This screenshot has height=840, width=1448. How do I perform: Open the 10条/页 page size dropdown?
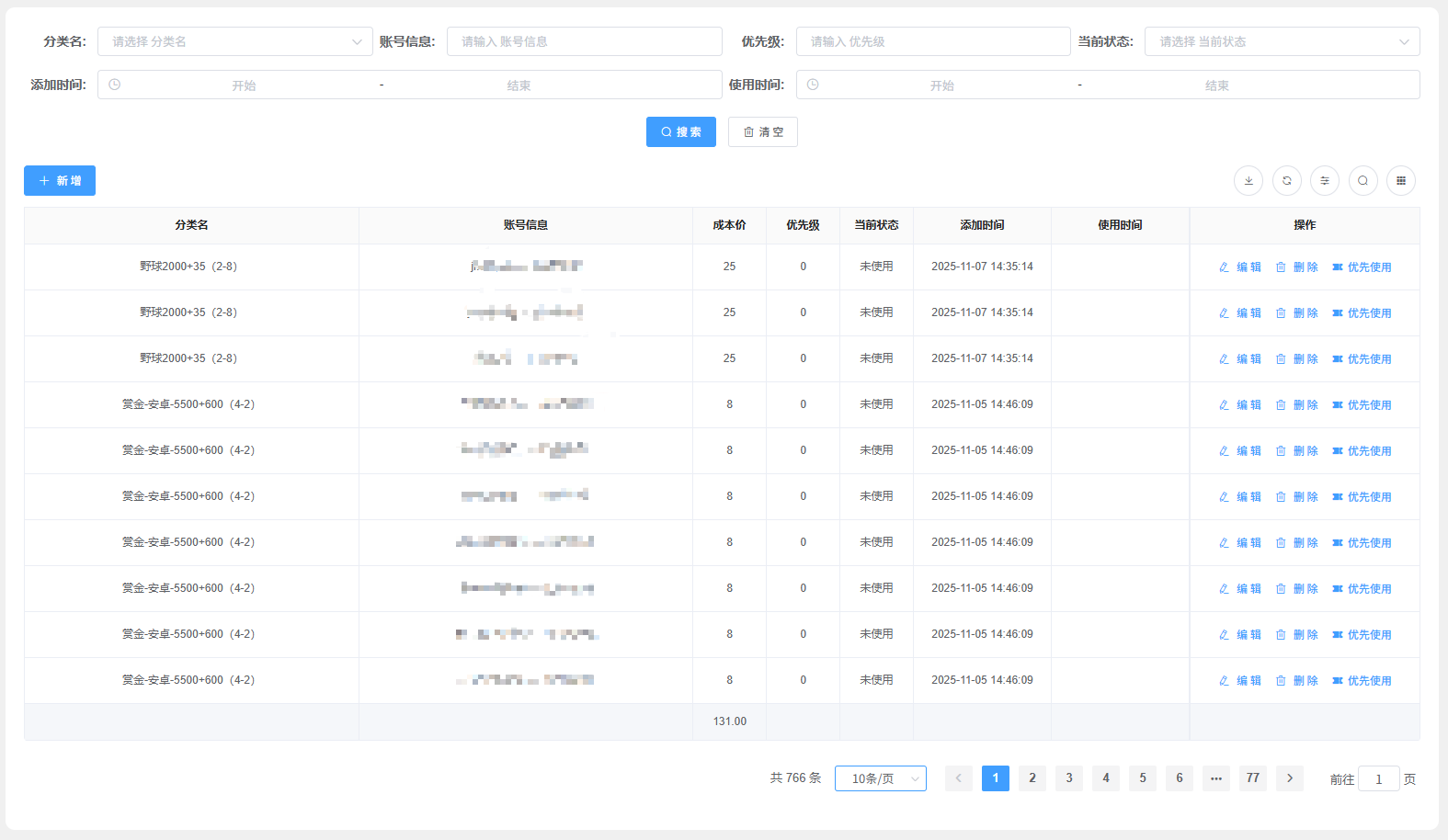coord(880,778)
